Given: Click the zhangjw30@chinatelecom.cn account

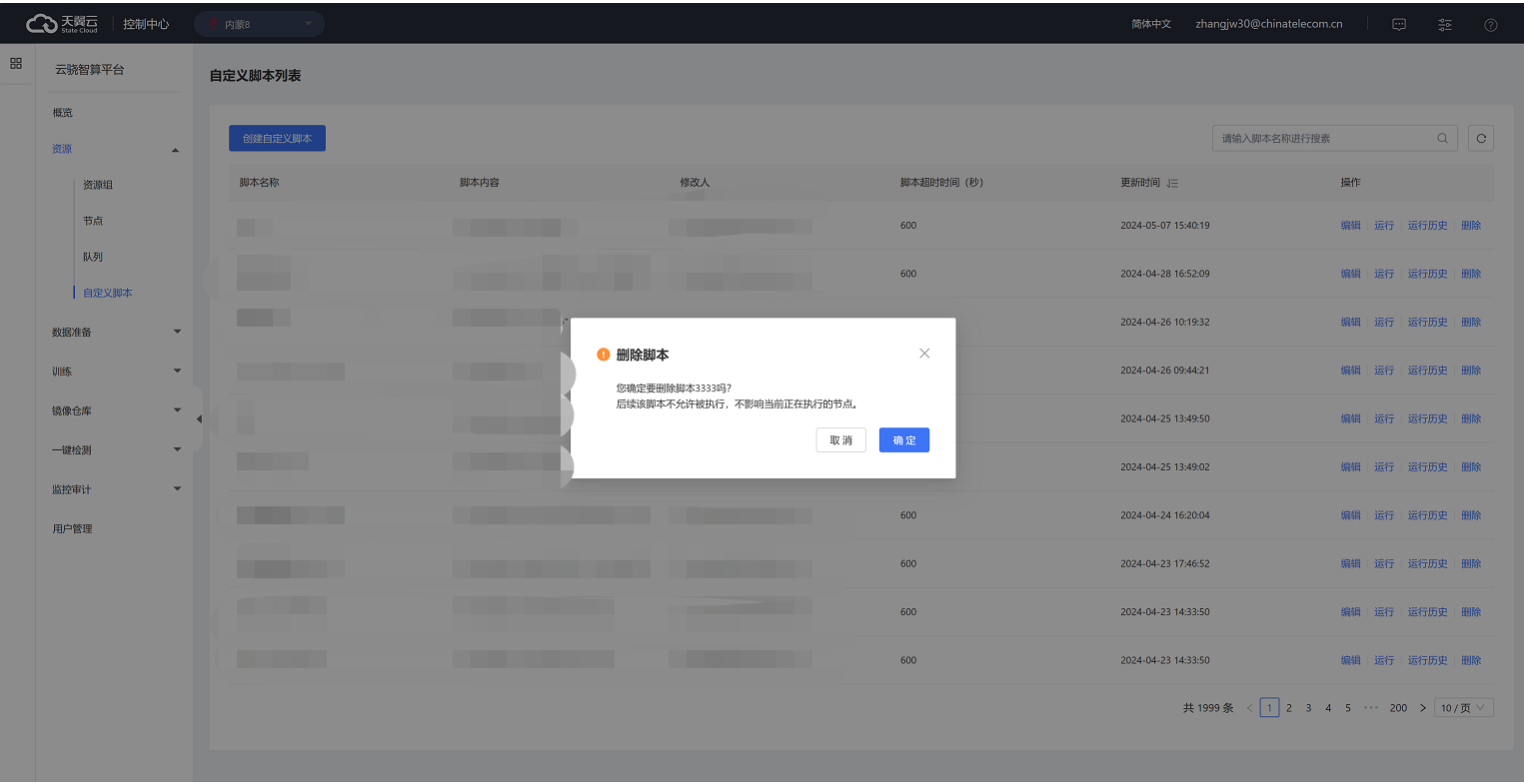Looking at the screenshot, I should click(1269, 24).
